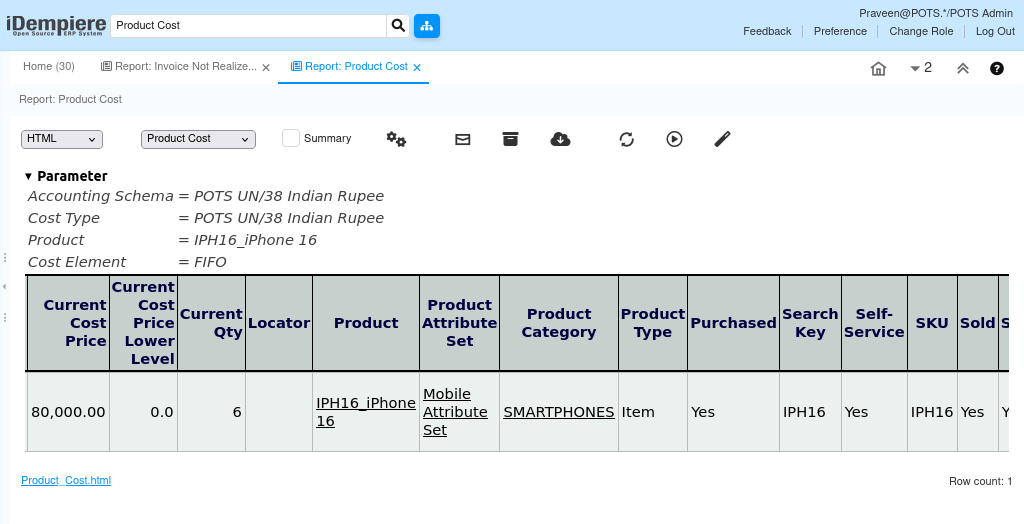This screenshot has width=1024, height=524.
Task: Click the Current Cost Price column header
Action: pos(68,323)
